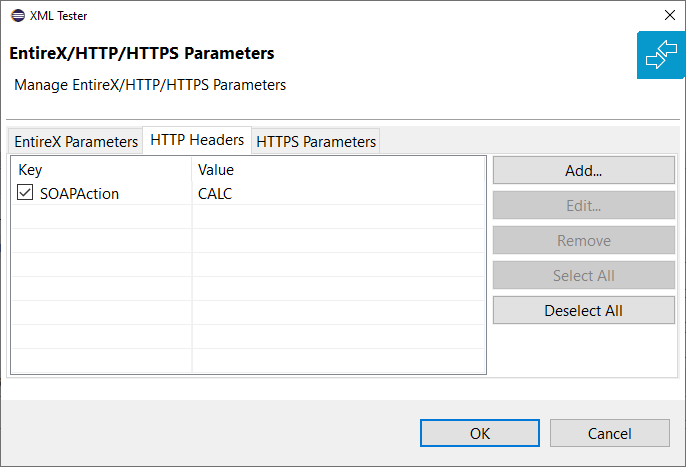Click the blue arrows wizard banner icon
The width and height of the screenshot is (686, 467).
pos(661,55)
